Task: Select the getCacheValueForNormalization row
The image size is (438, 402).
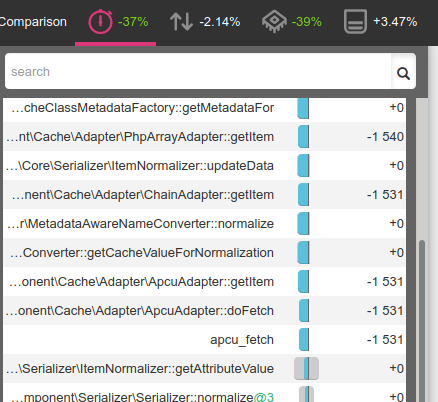Action: pyautogui.click(x=205, y=253)
